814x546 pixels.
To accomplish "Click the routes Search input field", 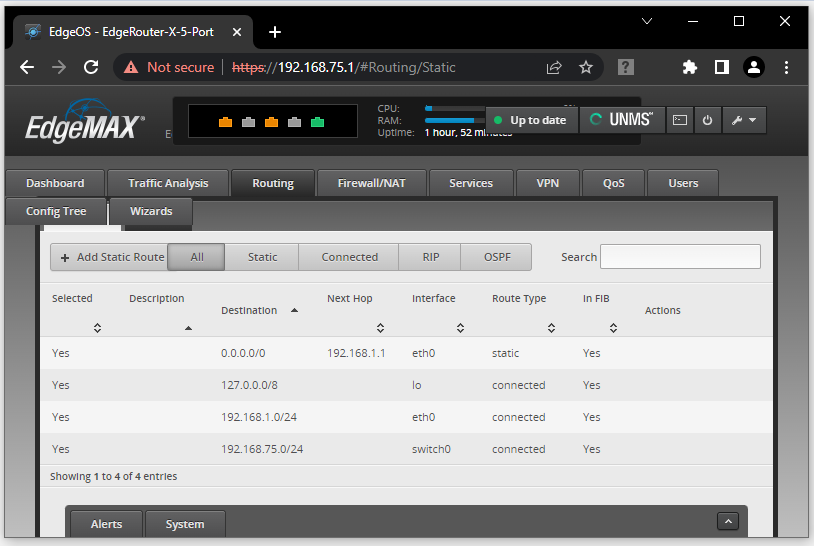I will click(x=680, y=257).
